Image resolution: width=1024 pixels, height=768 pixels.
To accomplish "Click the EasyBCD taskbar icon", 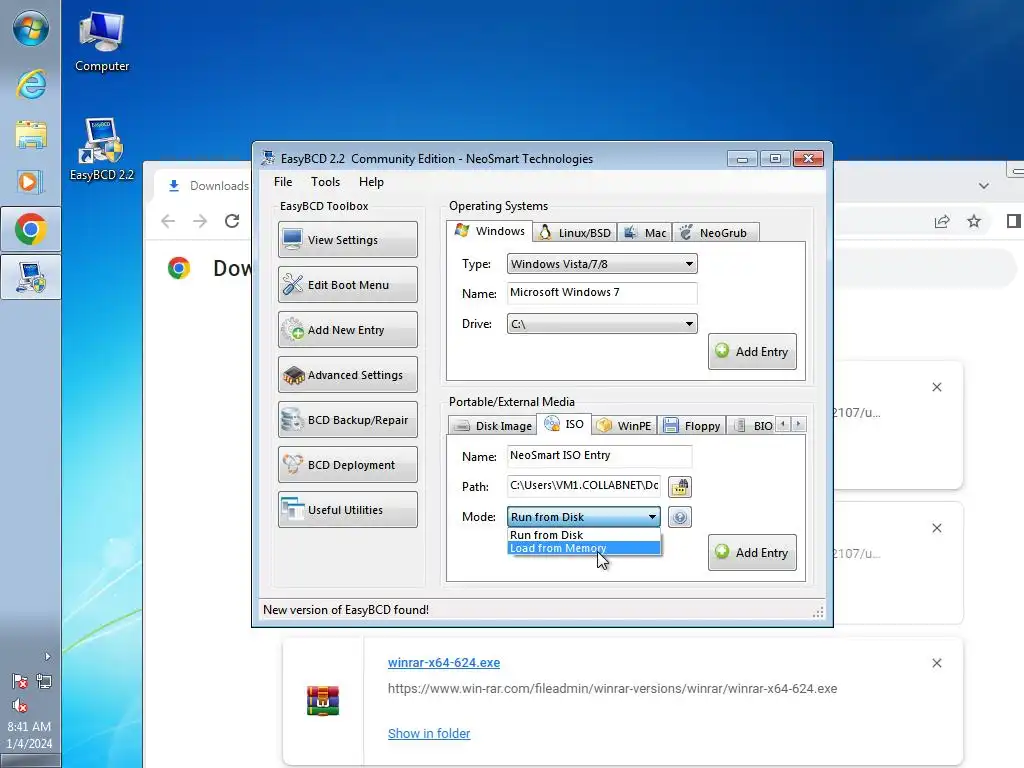I will [30, 277].
